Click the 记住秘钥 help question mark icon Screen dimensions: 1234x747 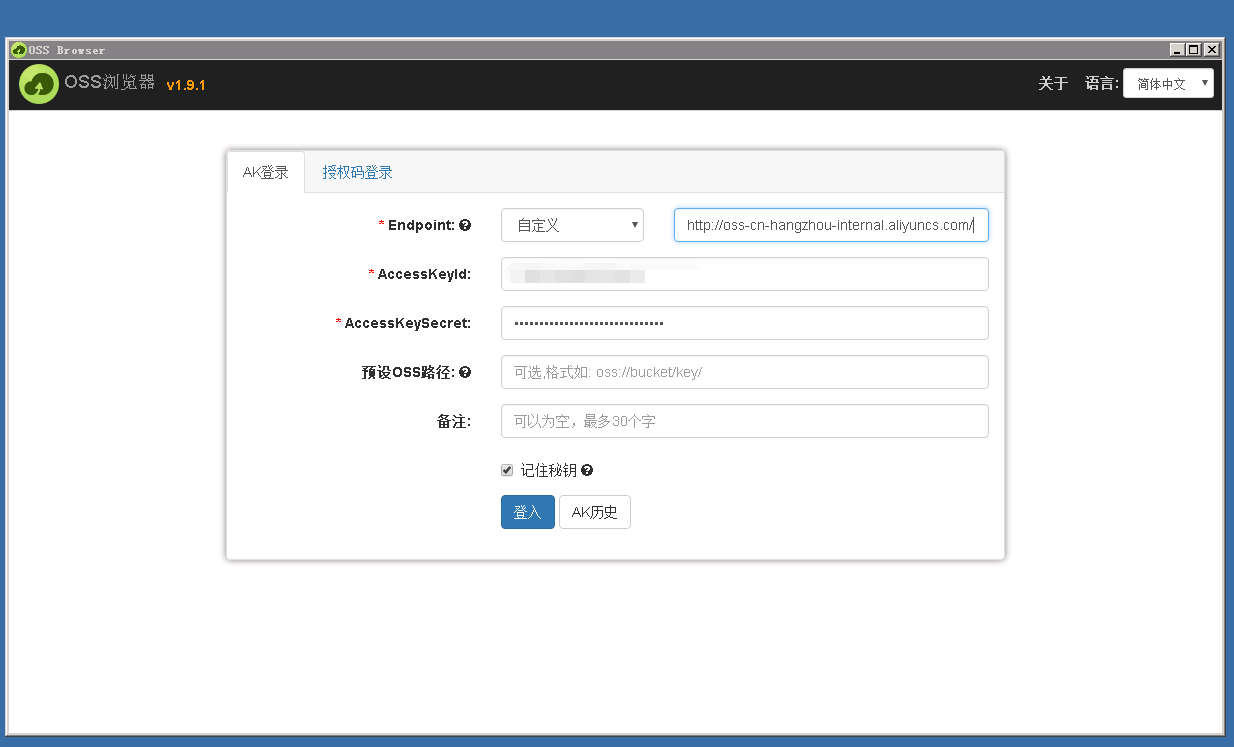587,470
